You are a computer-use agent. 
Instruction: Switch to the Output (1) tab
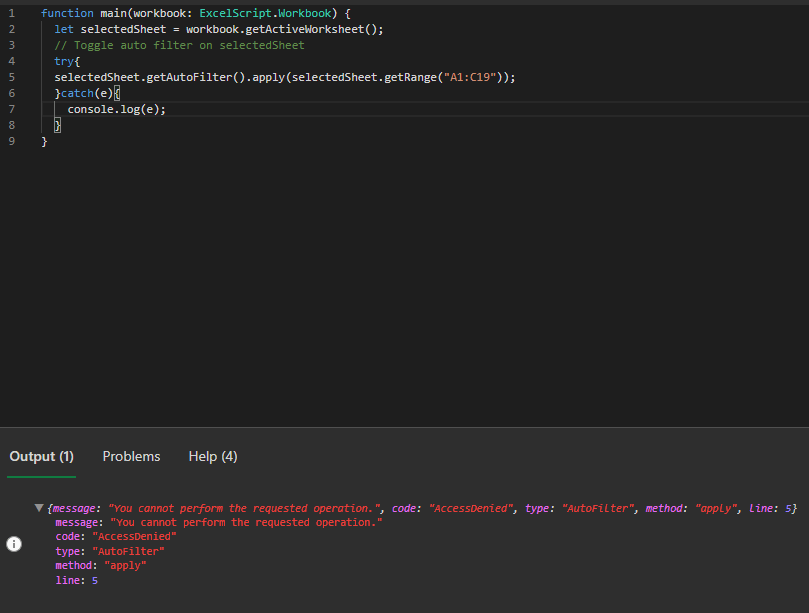[41, 457]
